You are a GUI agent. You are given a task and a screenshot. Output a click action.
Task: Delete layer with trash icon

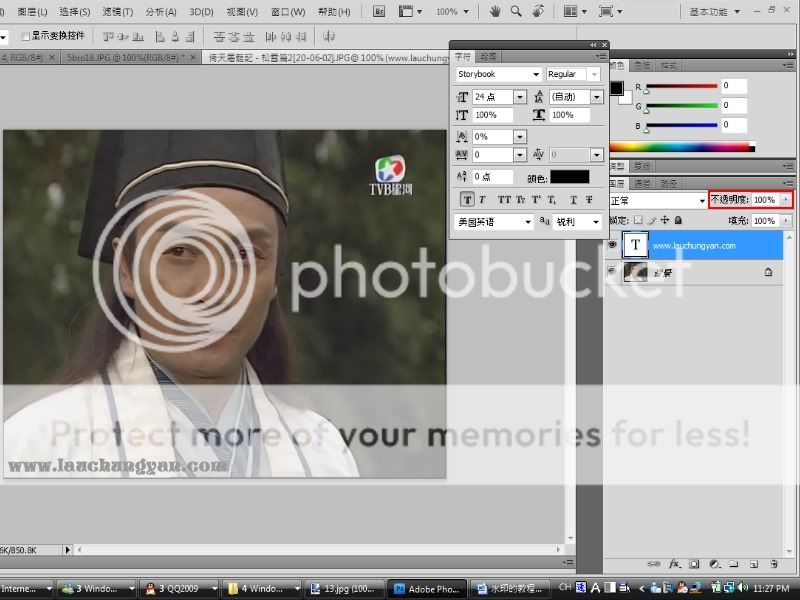(x=774, y=564)
